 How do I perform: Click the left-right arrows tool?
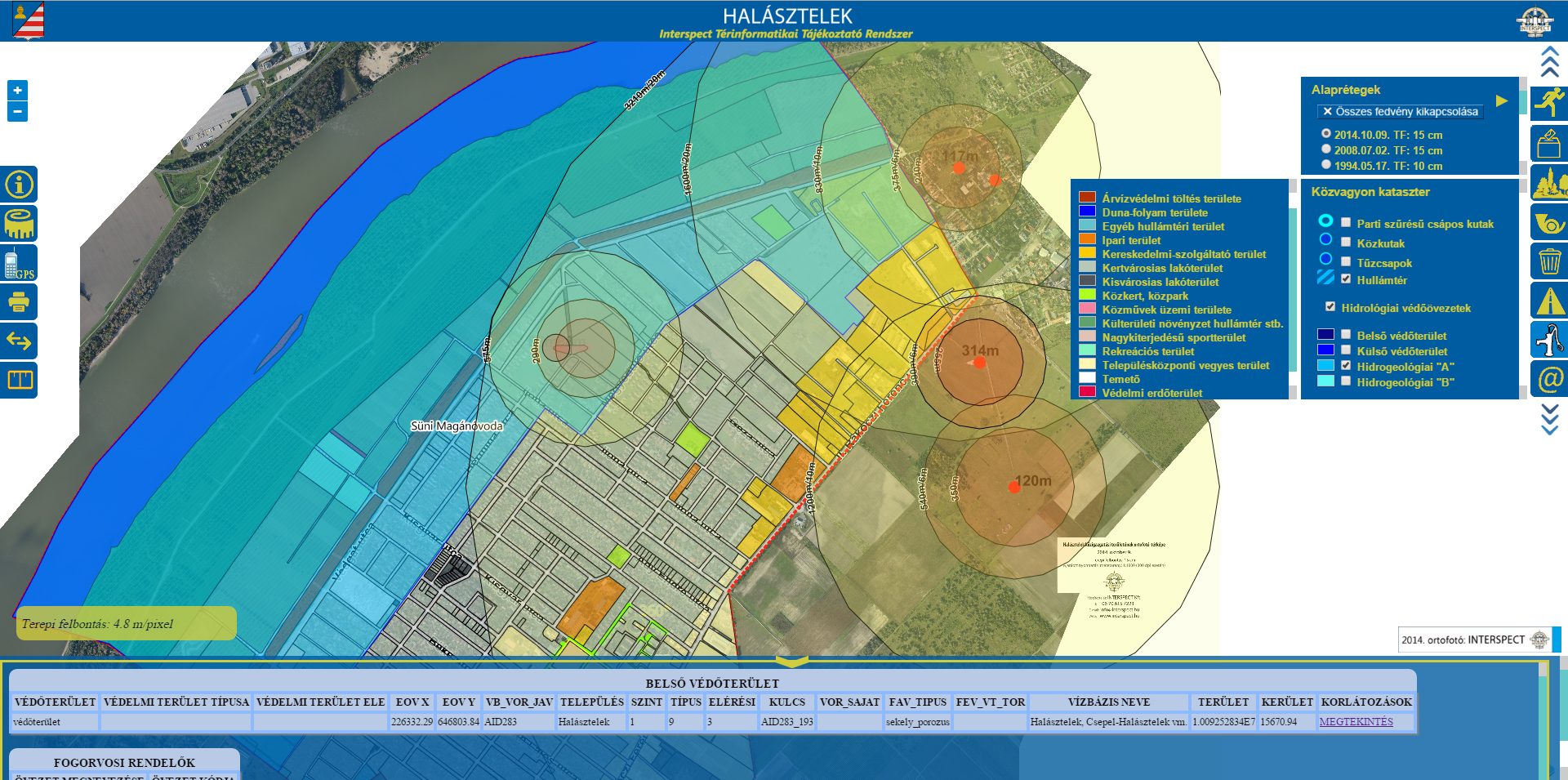[x=19, y=341]
